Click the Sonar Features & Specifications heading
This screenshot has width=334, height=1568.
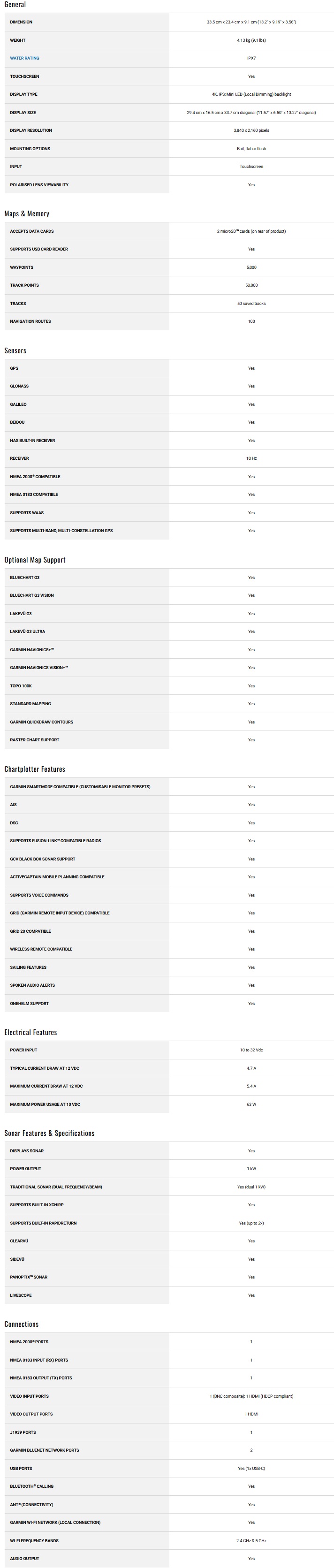pyautogui.click(x=49, y=1134)
